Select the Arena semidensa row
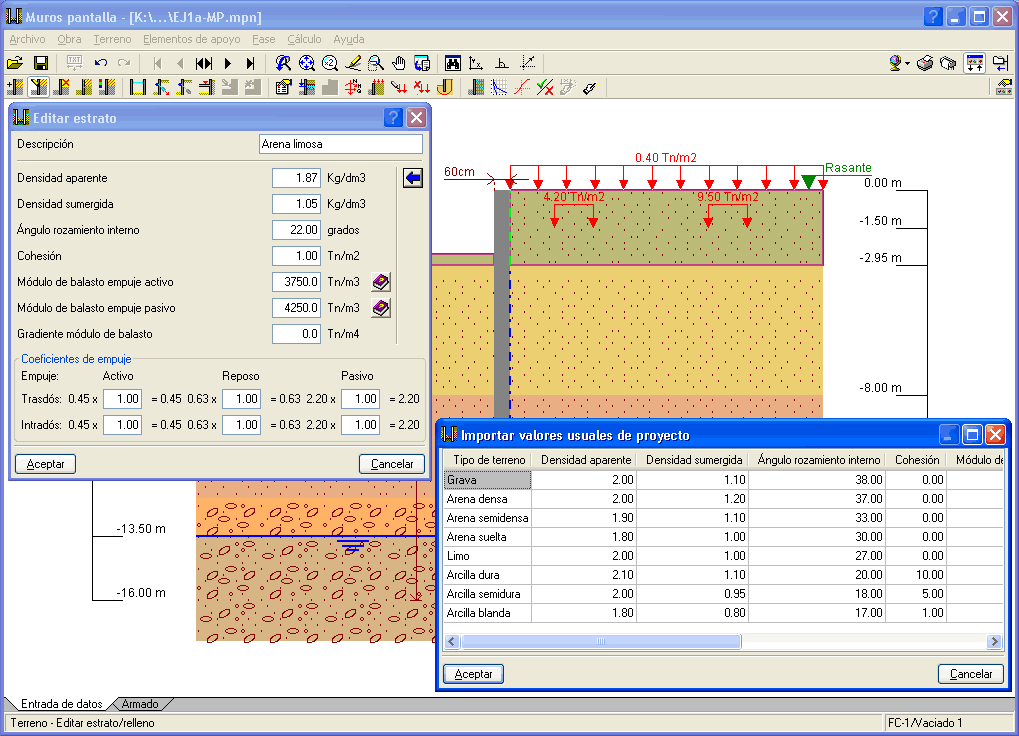Image resolution: width=1019 pixels, height=736 pixels. [x=723, y=518]
